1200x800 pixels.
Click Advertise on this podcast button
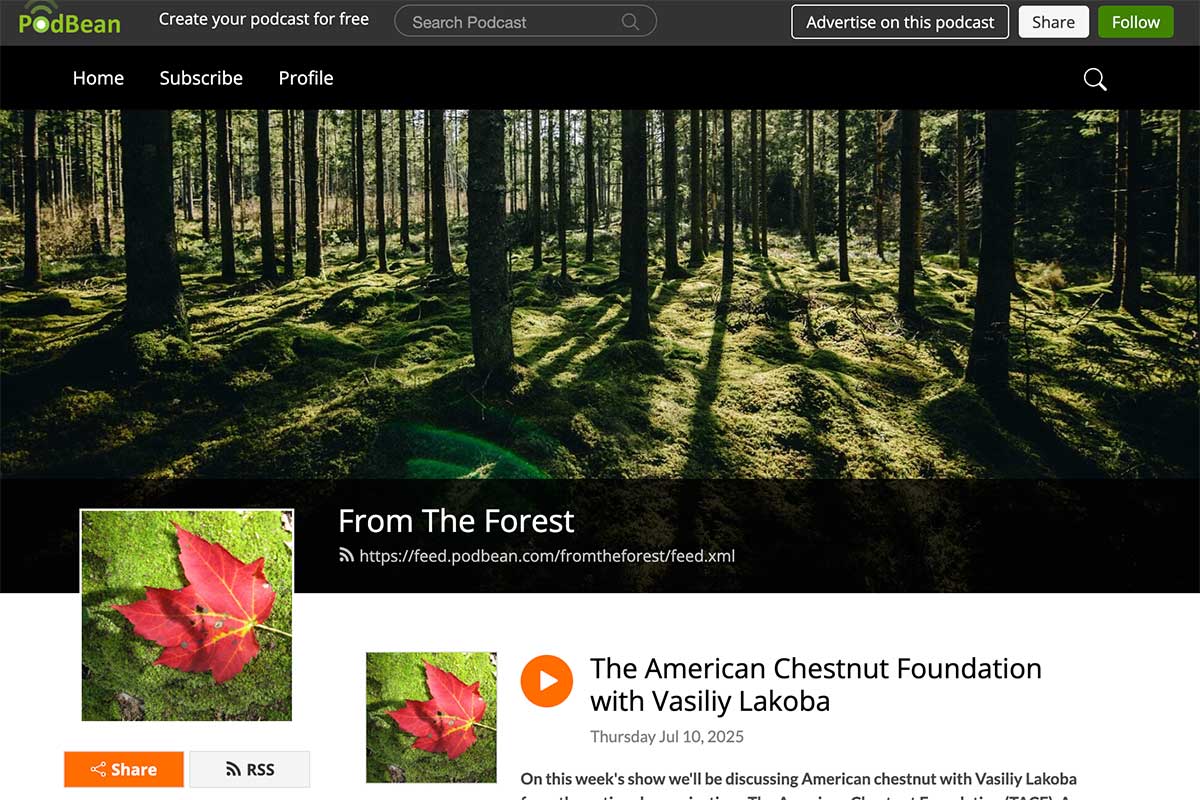900,22
